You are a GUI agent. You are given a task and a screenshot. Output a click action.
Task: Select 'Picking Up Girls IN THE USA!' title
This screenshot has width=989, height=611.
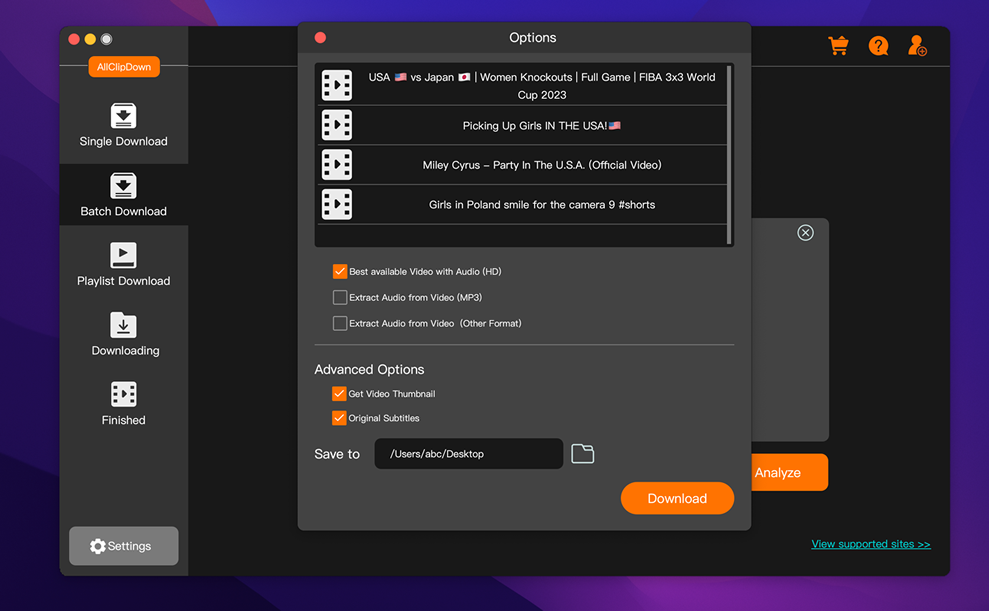542,125
